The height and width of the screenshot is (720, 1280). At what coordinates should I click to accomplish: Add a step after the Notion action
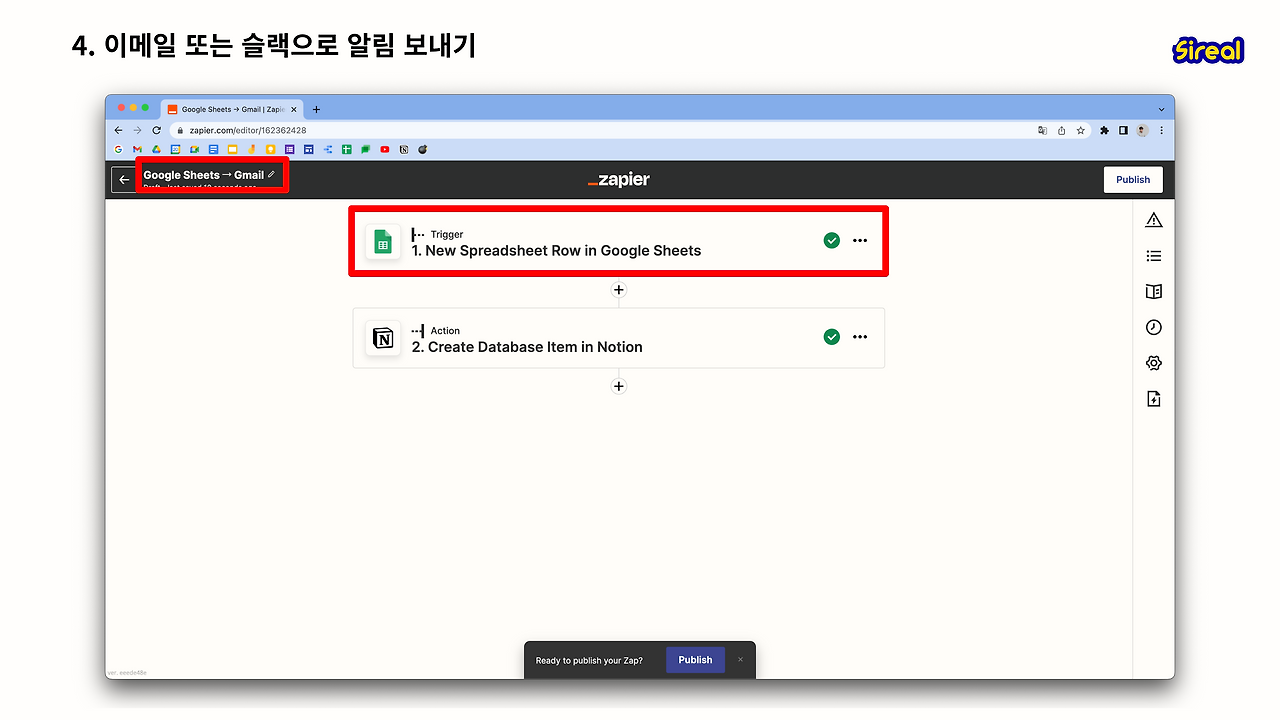619,386
